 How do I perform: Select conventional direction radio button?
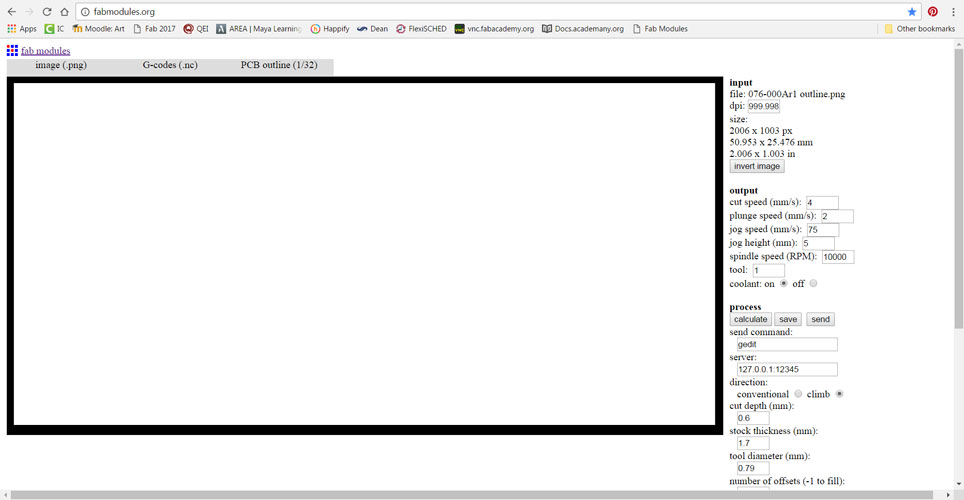(798, 394)
